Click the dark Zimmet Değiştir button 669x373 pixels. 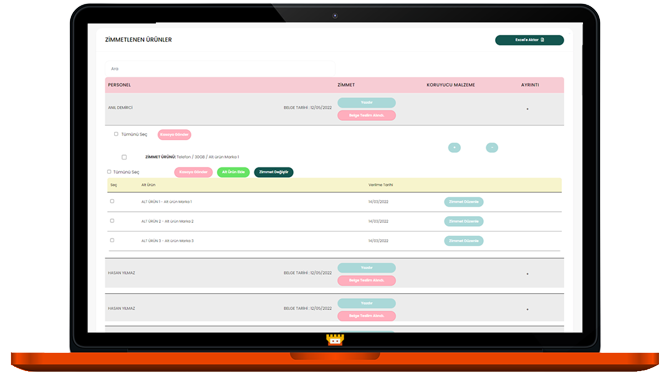pos(273,172)
